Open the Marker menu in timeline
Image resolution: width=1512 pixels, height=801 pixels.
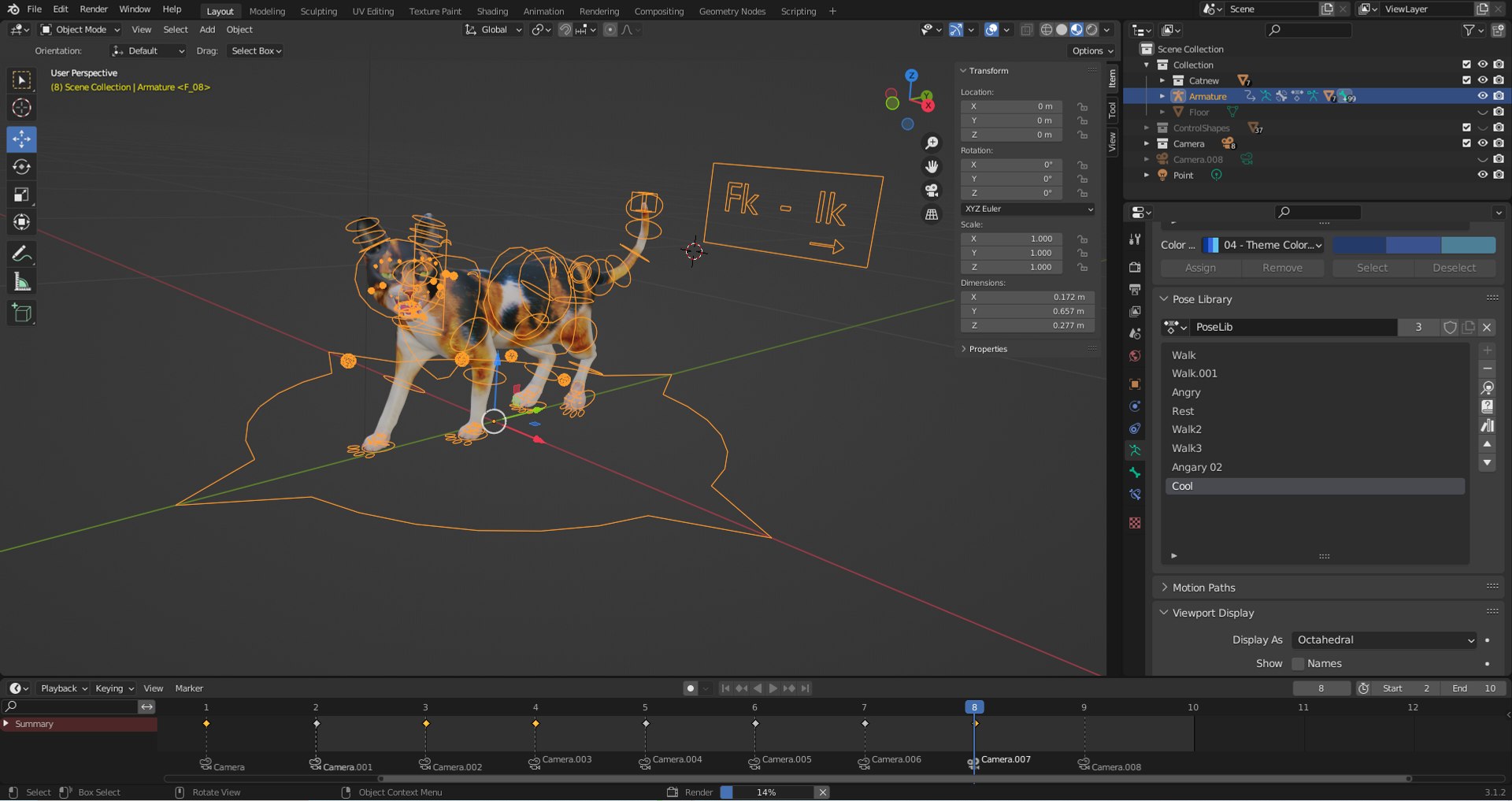pos(189,688)
